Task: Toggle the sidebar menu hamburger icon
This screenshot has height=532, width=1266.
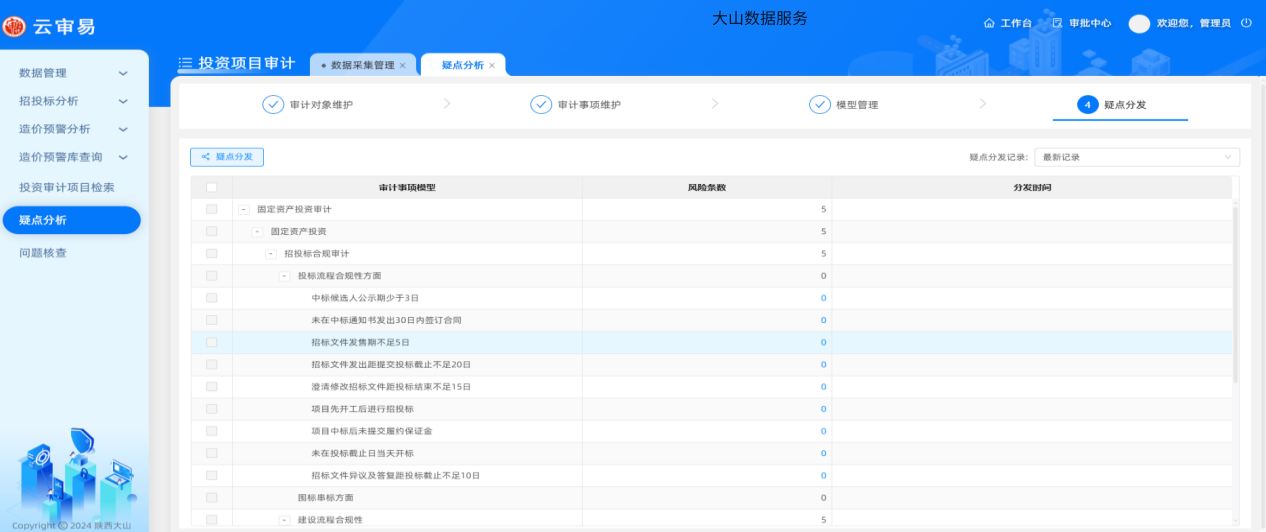Action: pyautogui.click(x=185, y=64)
